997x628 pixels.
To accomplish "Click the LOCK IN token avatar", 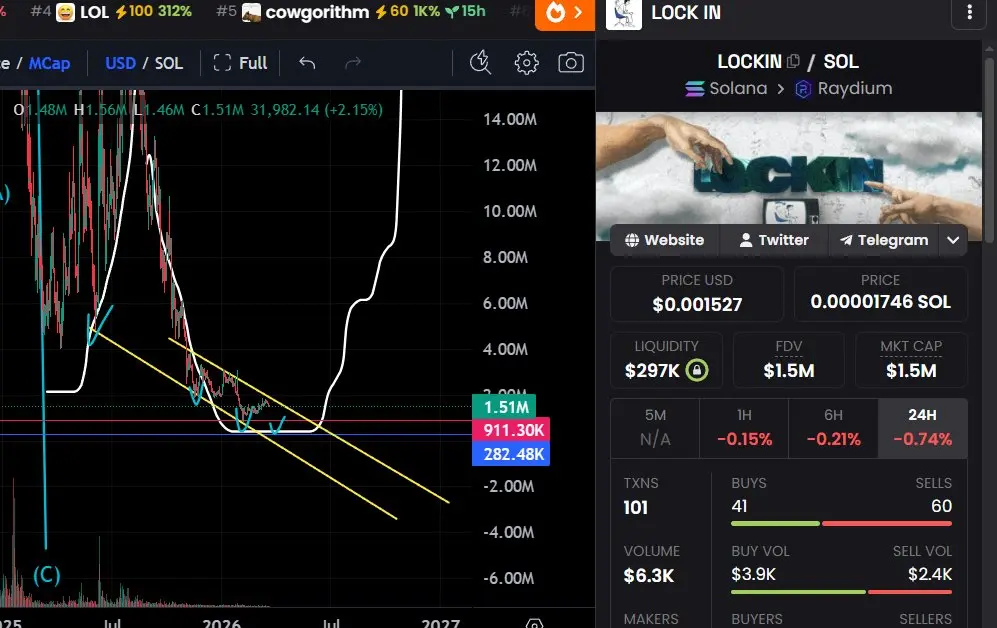I will [x=623, y=14].
